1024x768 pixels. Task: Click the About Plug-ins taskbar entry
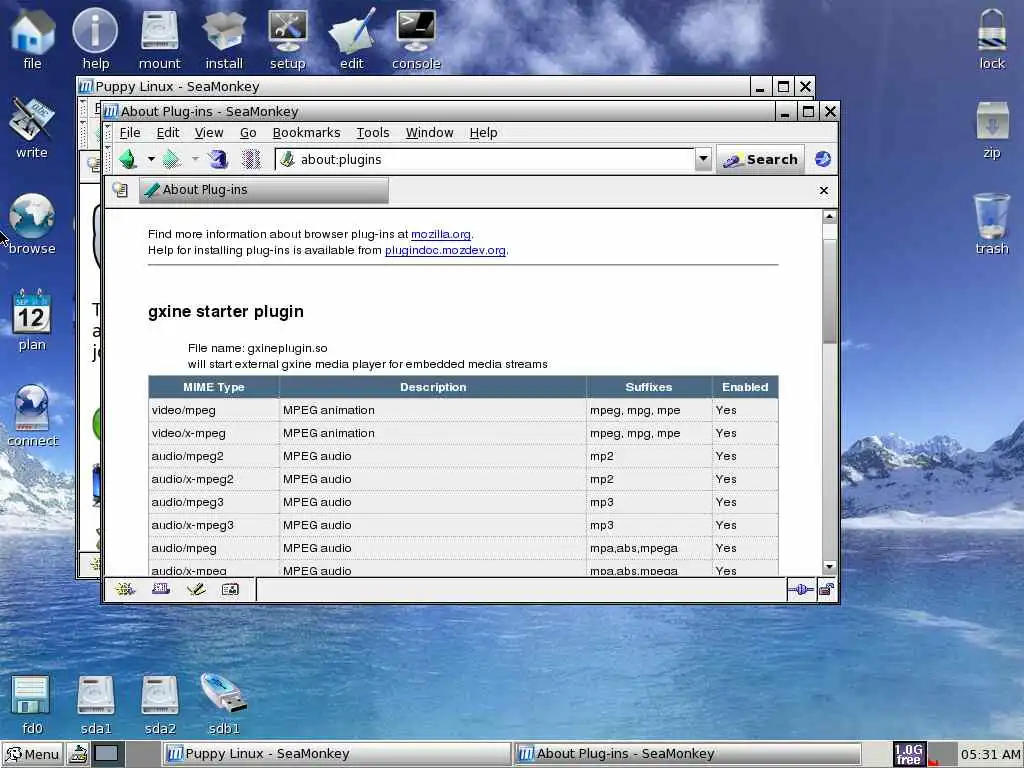pos(687,754)
